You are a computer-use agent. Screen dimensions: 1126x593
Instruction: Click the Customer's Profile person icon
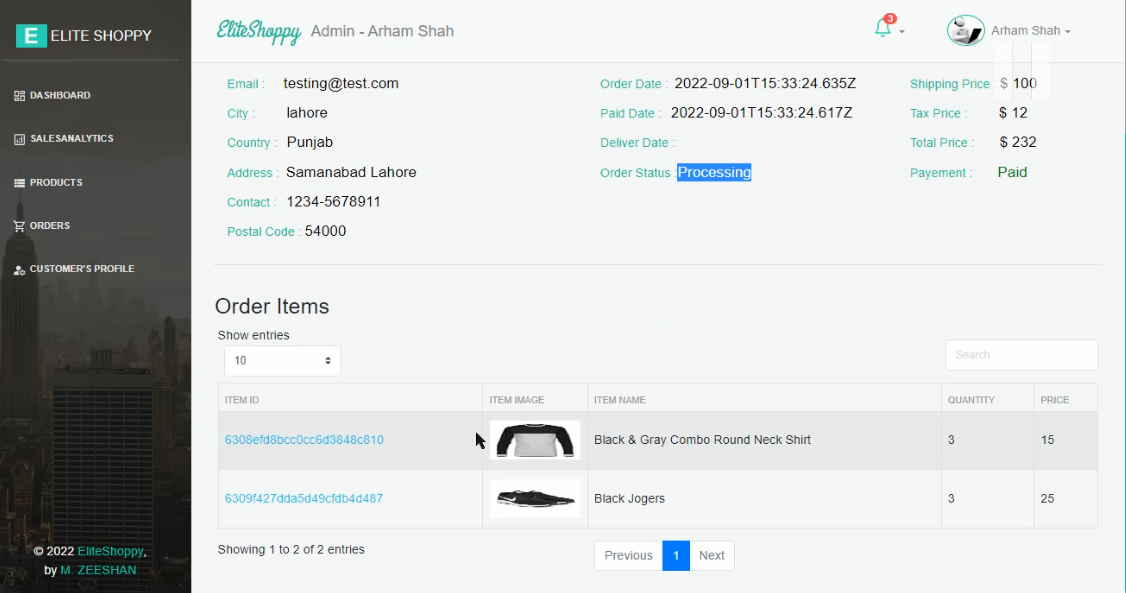coord(19,270)
